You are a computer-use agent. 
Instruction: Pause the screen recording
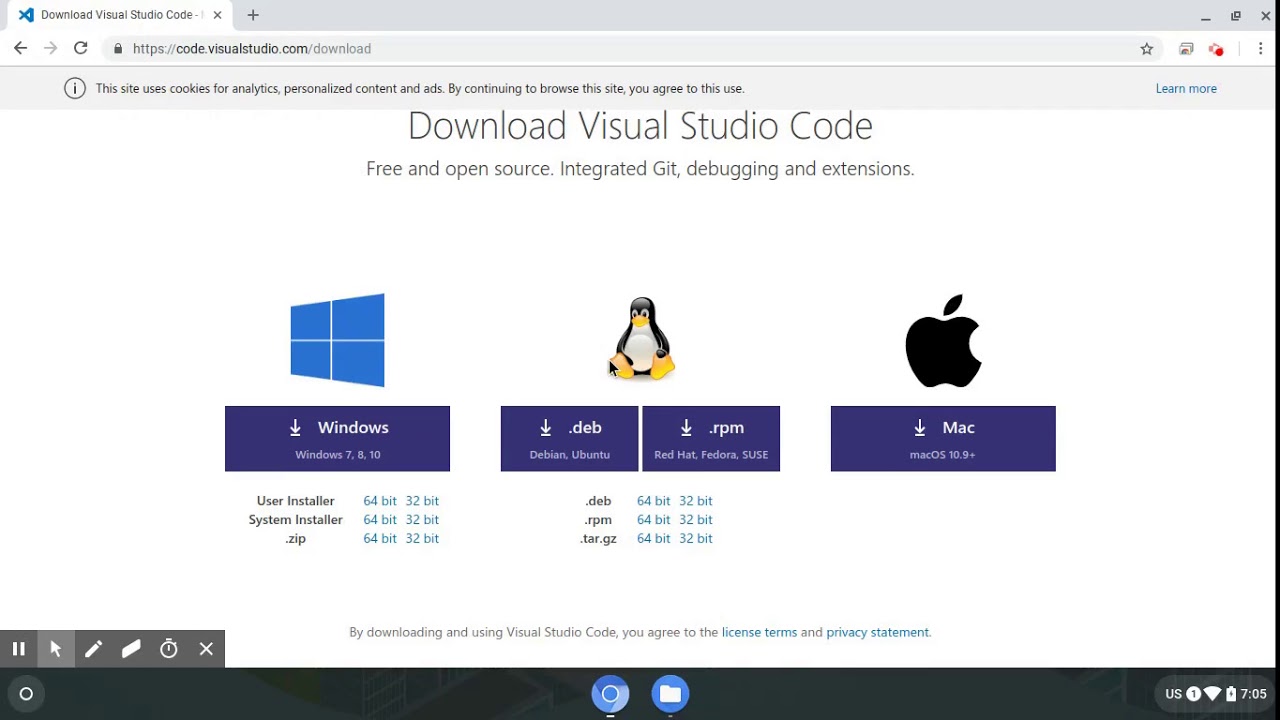point(18,649)
